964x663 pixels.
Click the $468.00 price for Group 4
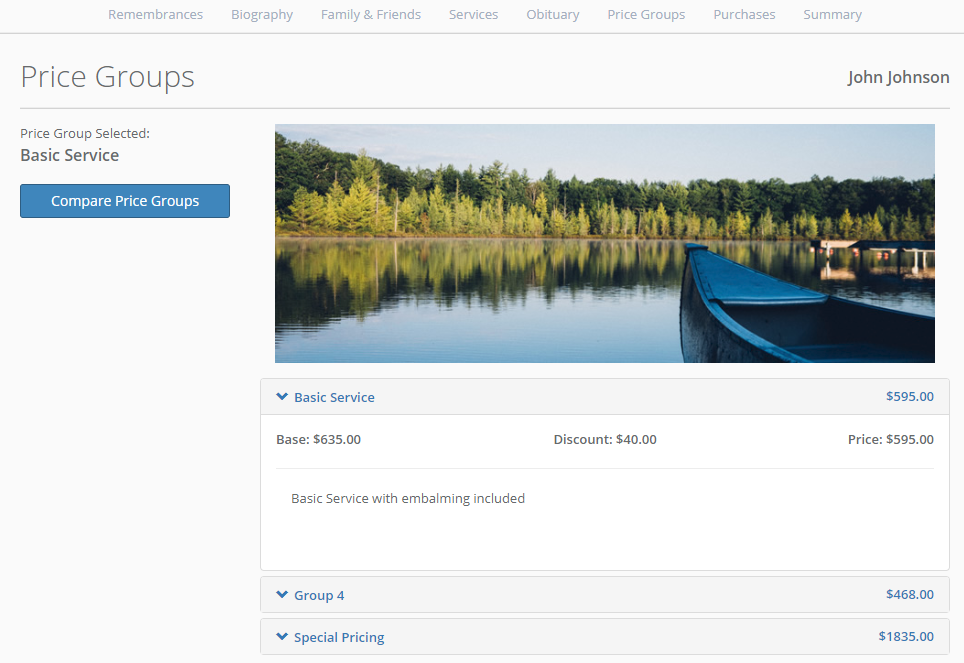(909, 595)
